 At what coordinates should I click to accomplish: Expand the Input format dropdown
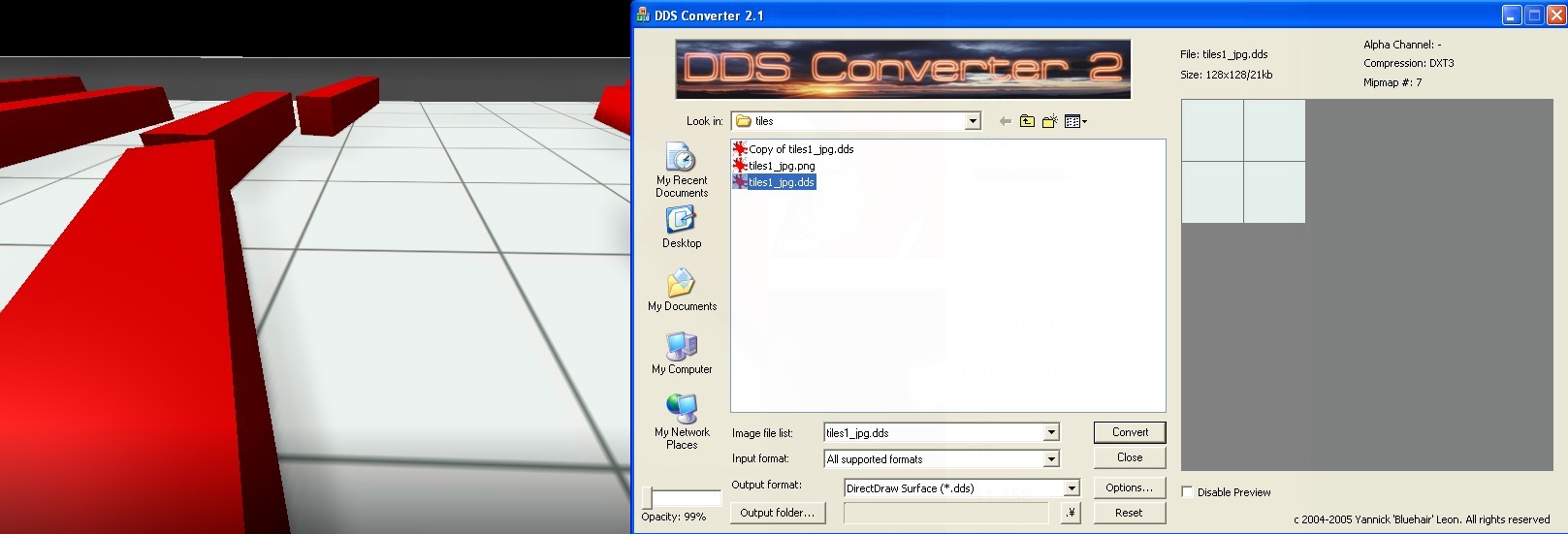point(1051,459)
